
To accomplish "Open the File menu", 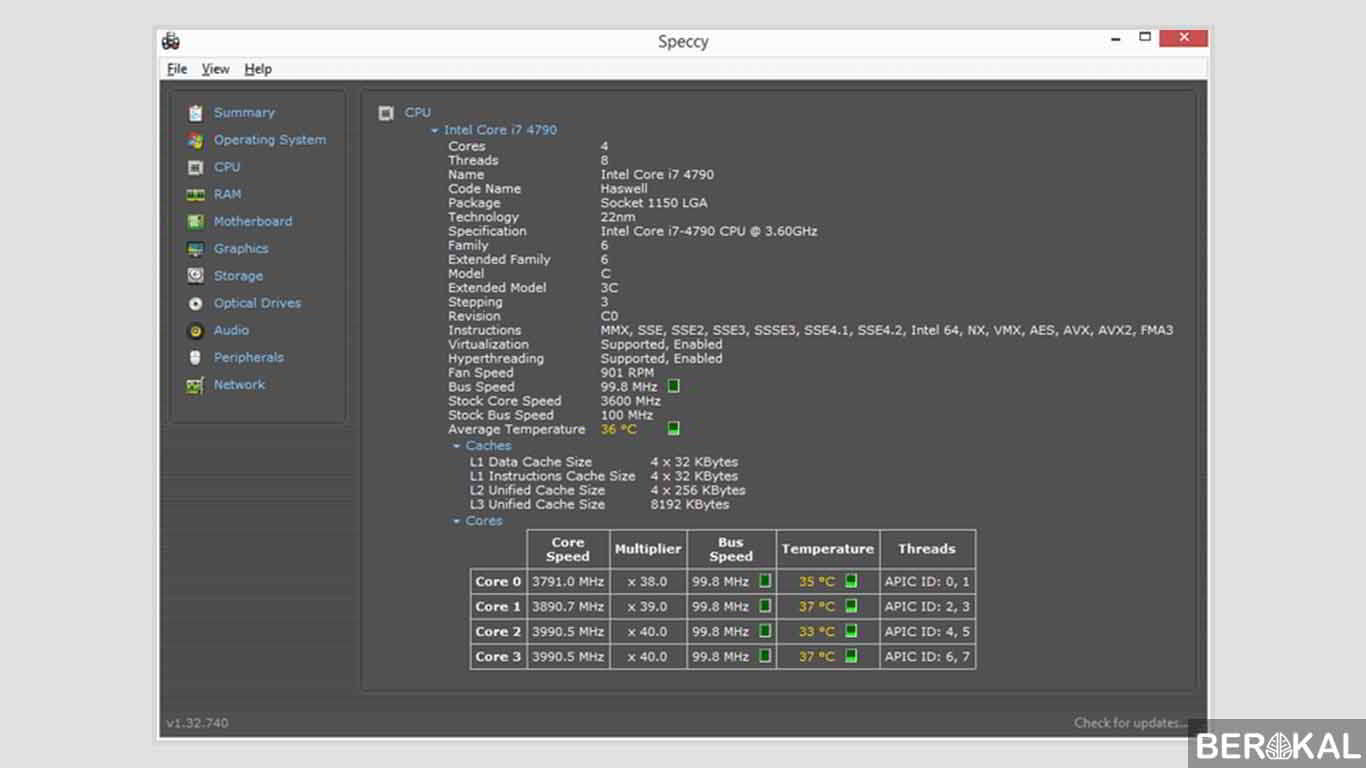I will 177,69.
